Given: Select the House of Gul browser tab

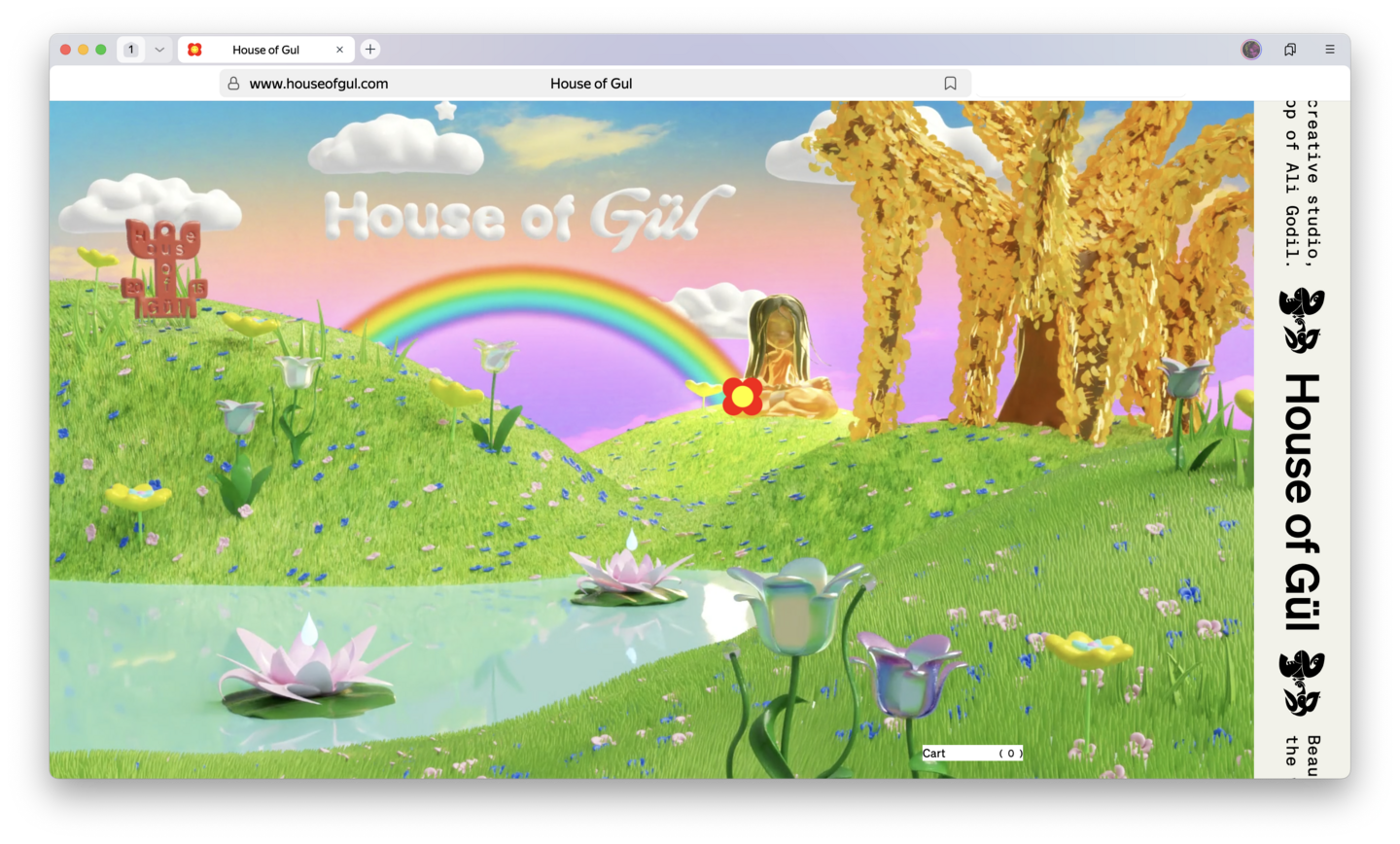Looking at the screenshot, I should (265, 50).
